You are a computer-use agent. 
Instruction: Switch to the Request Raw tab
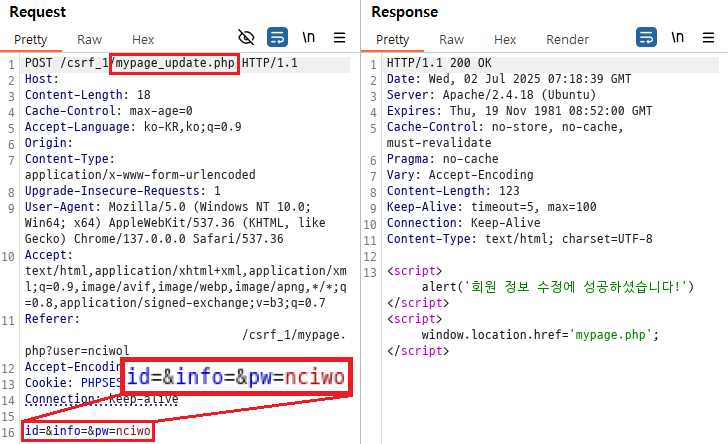89,40
